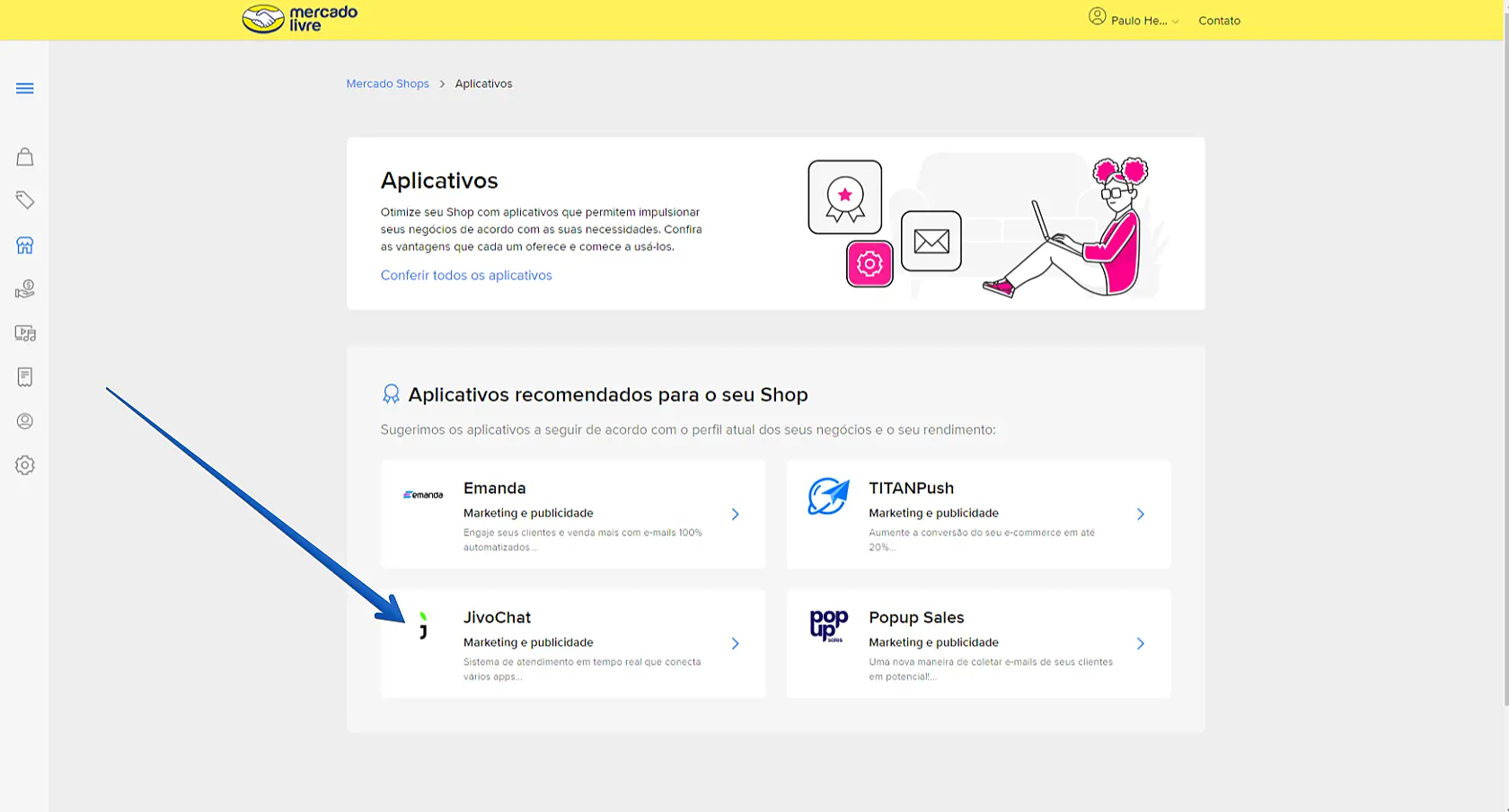Open the receipt sidebar icon

(25, 377)
